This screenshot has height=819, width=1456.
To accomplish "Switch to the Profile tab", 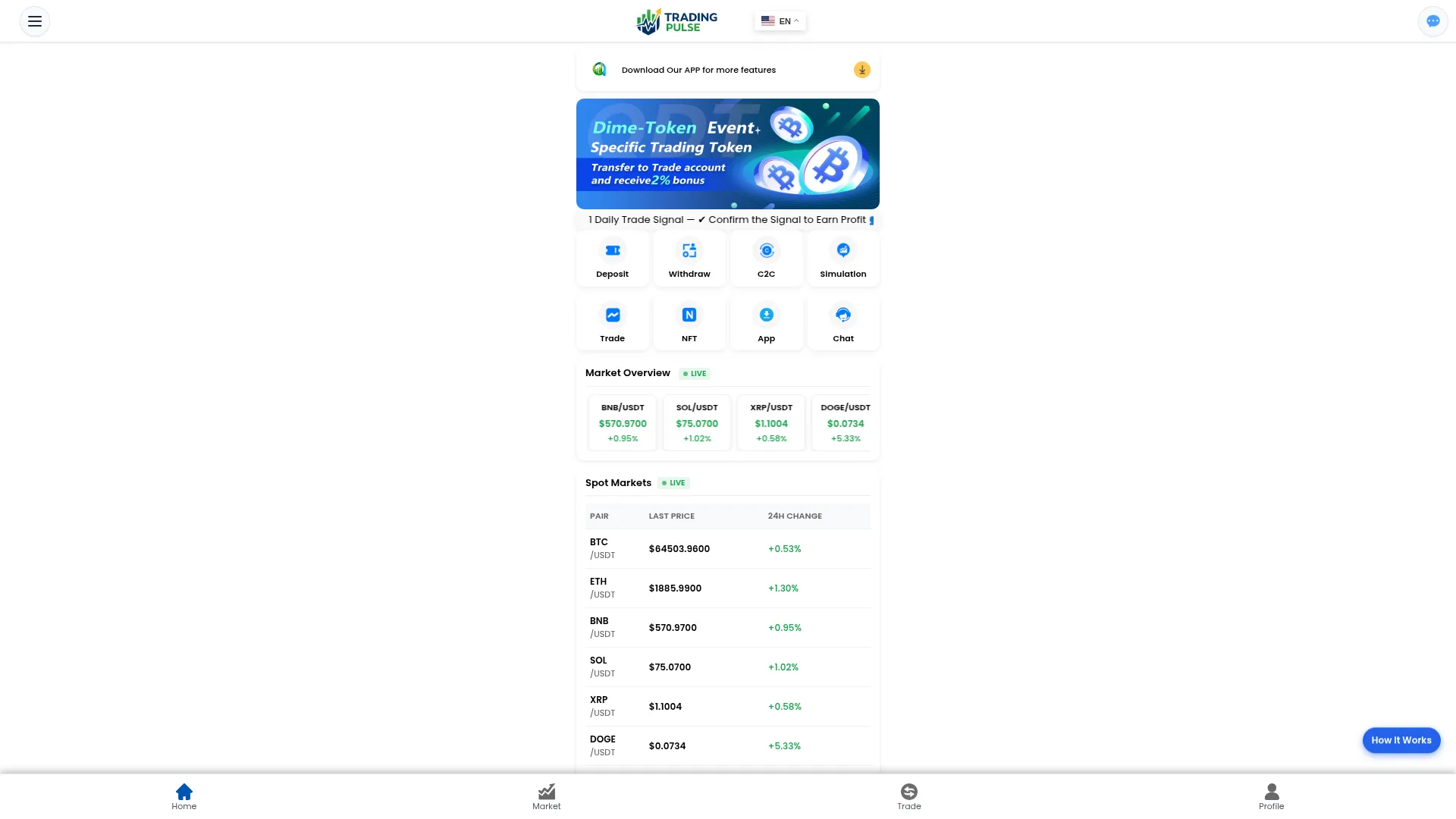I will [x=1272, y=797].
